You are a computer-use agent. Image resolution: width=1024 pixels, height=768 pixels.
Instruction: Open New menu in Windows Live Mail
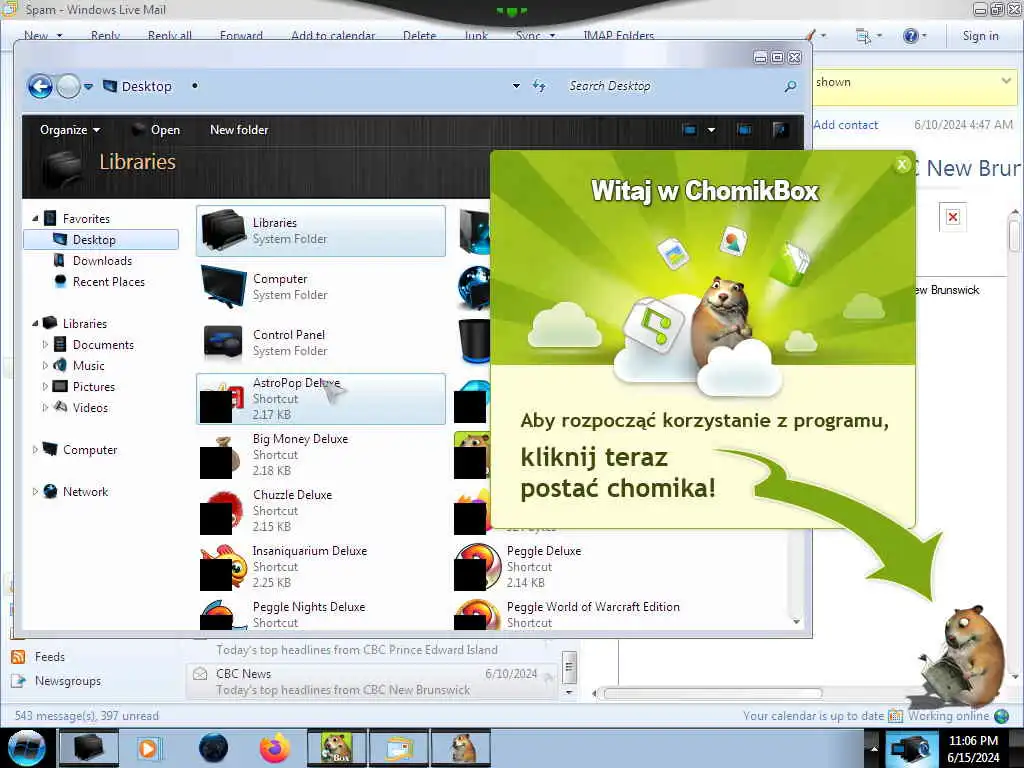43,35
